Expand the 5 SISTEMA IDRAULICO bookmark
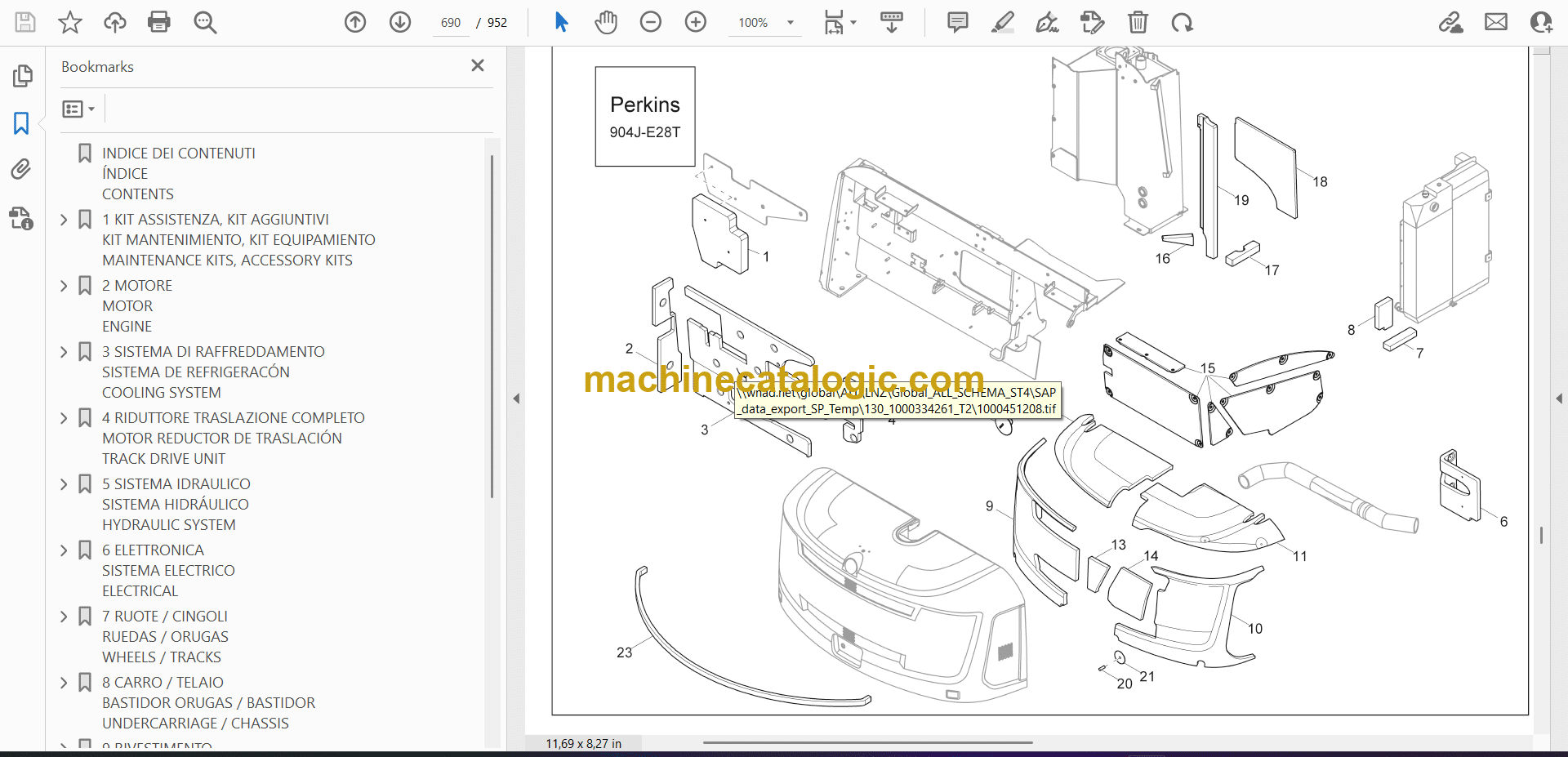Image resolution: width=1568 pixels, height=757 pixels. point(65,484)
